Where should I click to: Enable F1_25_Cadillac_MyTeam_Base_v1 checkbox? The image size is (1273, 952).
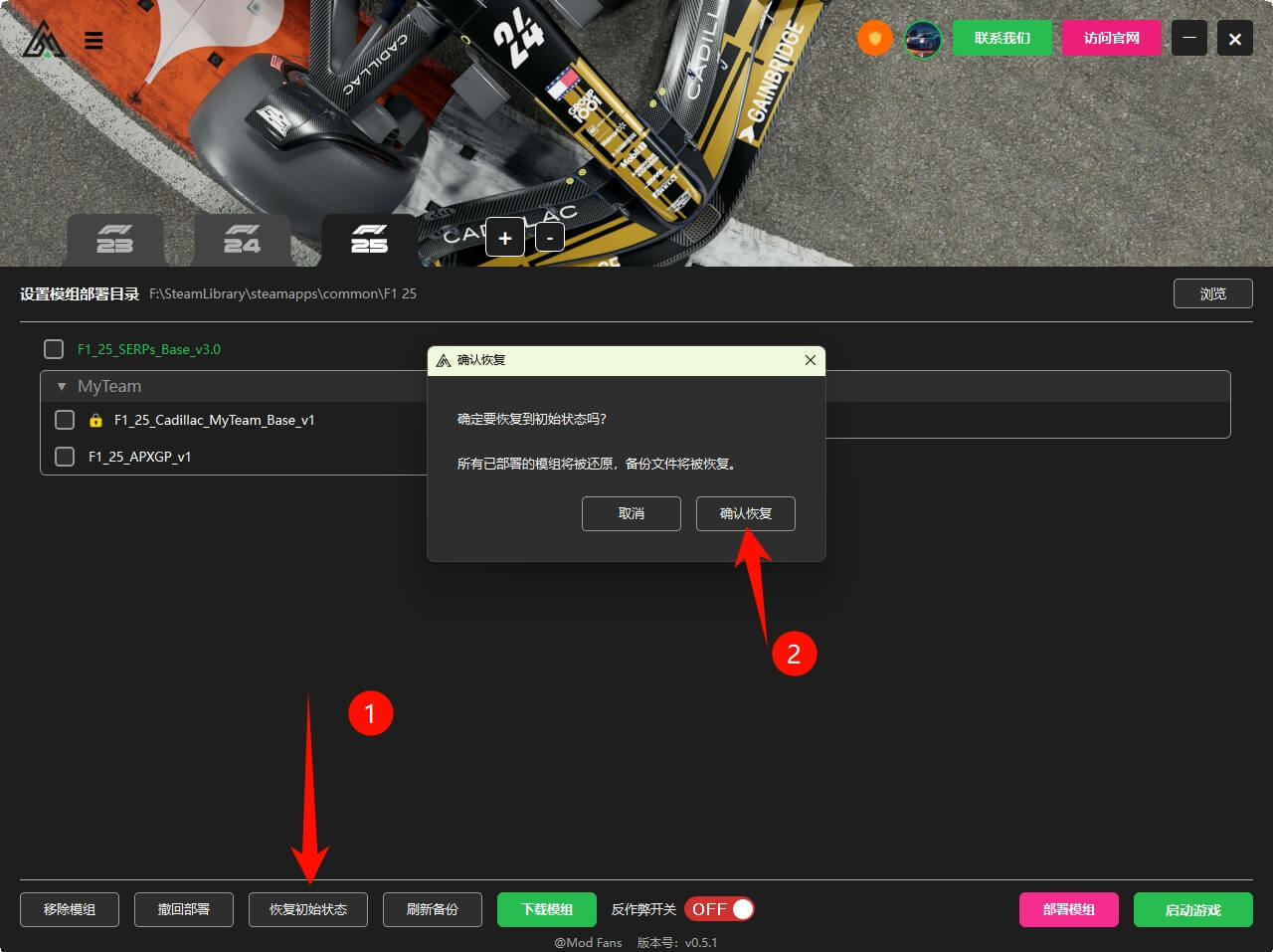pos(65,420)
